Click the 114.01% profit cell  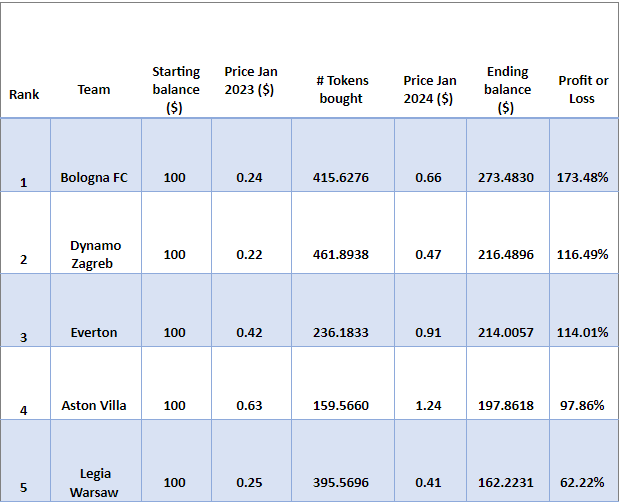(x=582, y=333)
